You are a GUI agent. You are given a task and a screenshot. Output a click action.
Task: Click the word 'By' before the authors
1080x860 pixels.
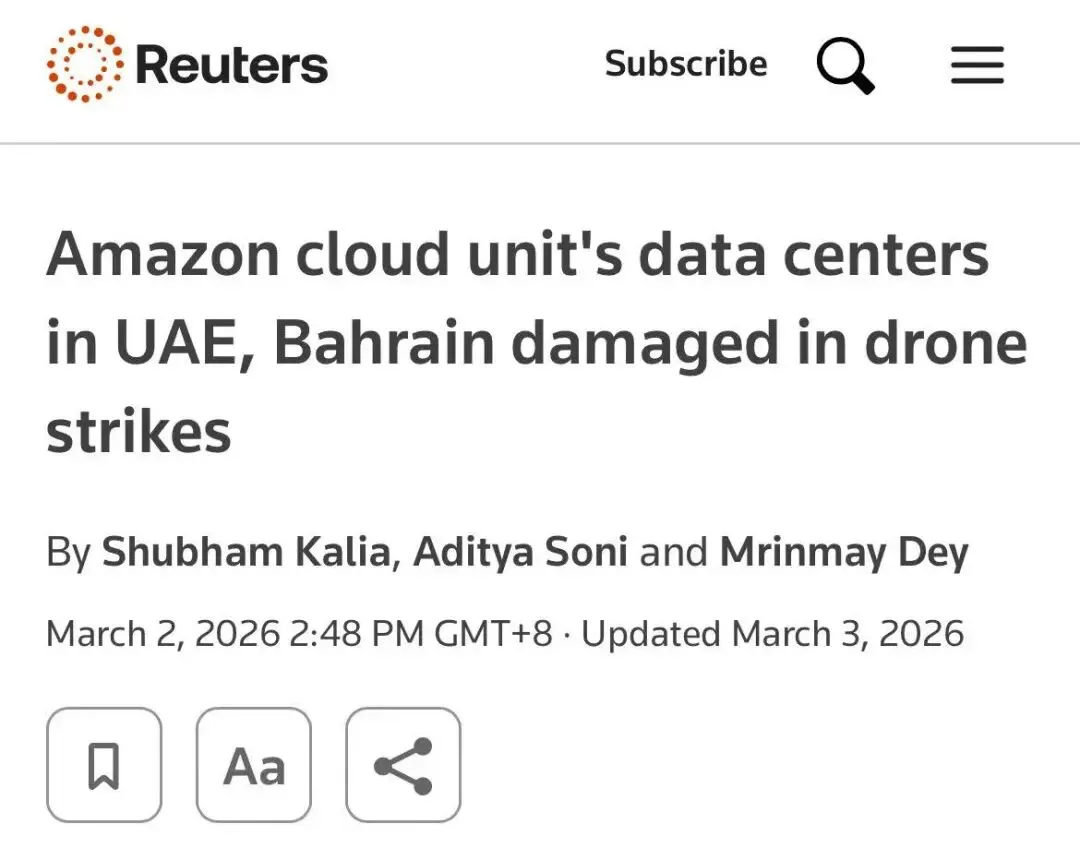tap(68, 552)
